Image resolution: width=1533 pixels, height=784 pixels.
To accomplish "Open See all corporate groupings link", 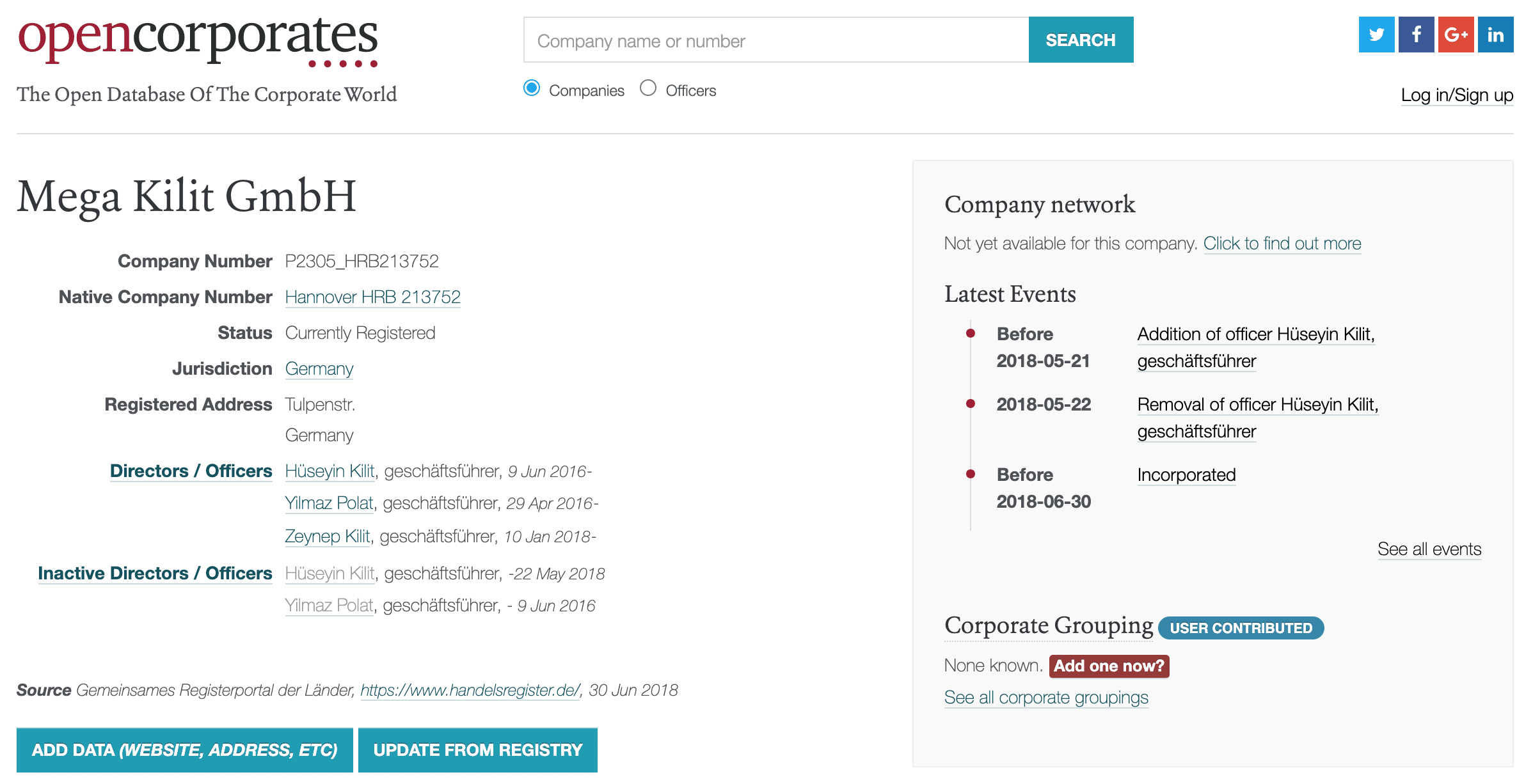I will [x=1046, y=698].
